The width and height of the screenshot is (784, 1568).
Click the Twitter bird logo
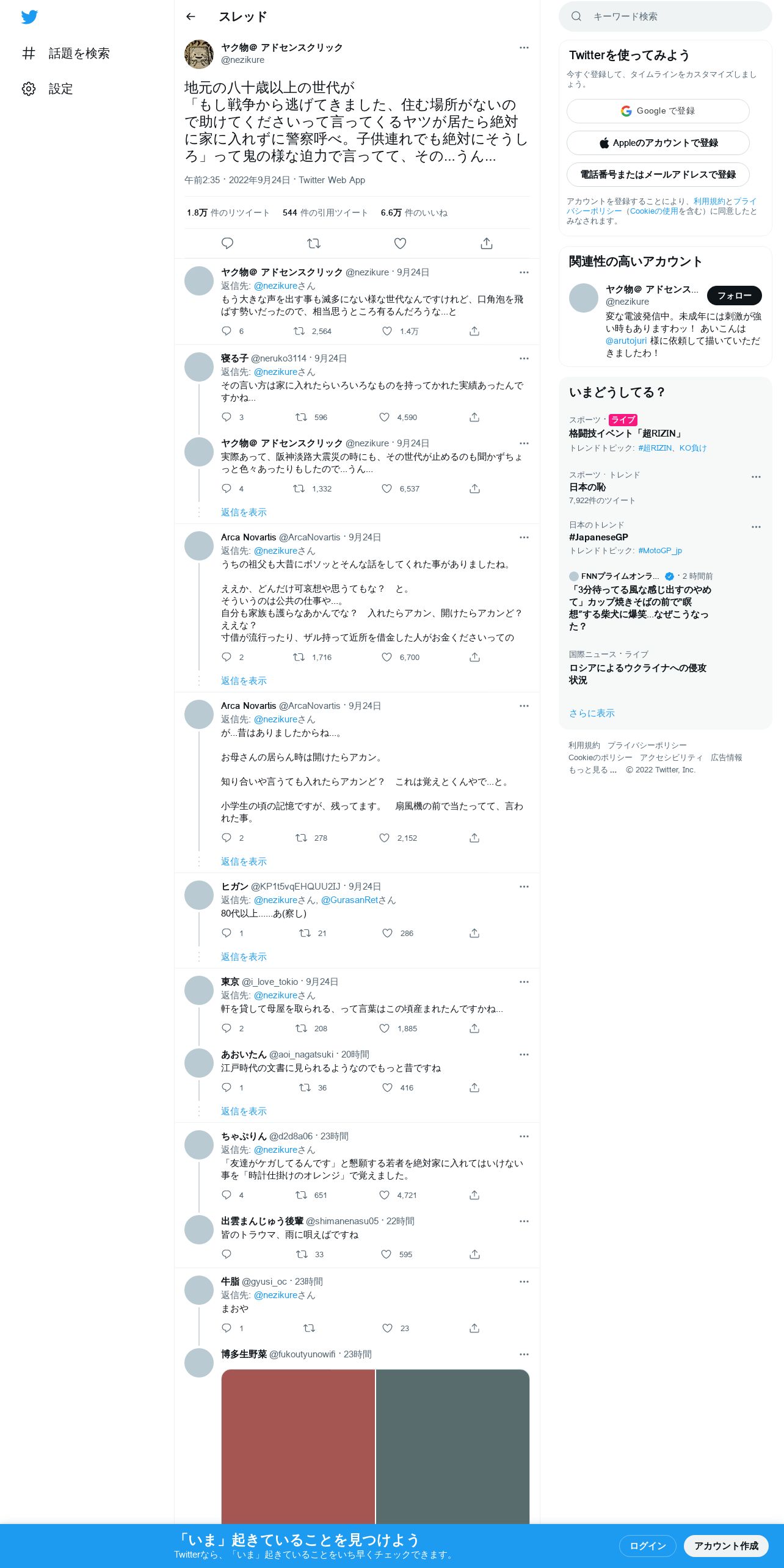click(29, 17)
